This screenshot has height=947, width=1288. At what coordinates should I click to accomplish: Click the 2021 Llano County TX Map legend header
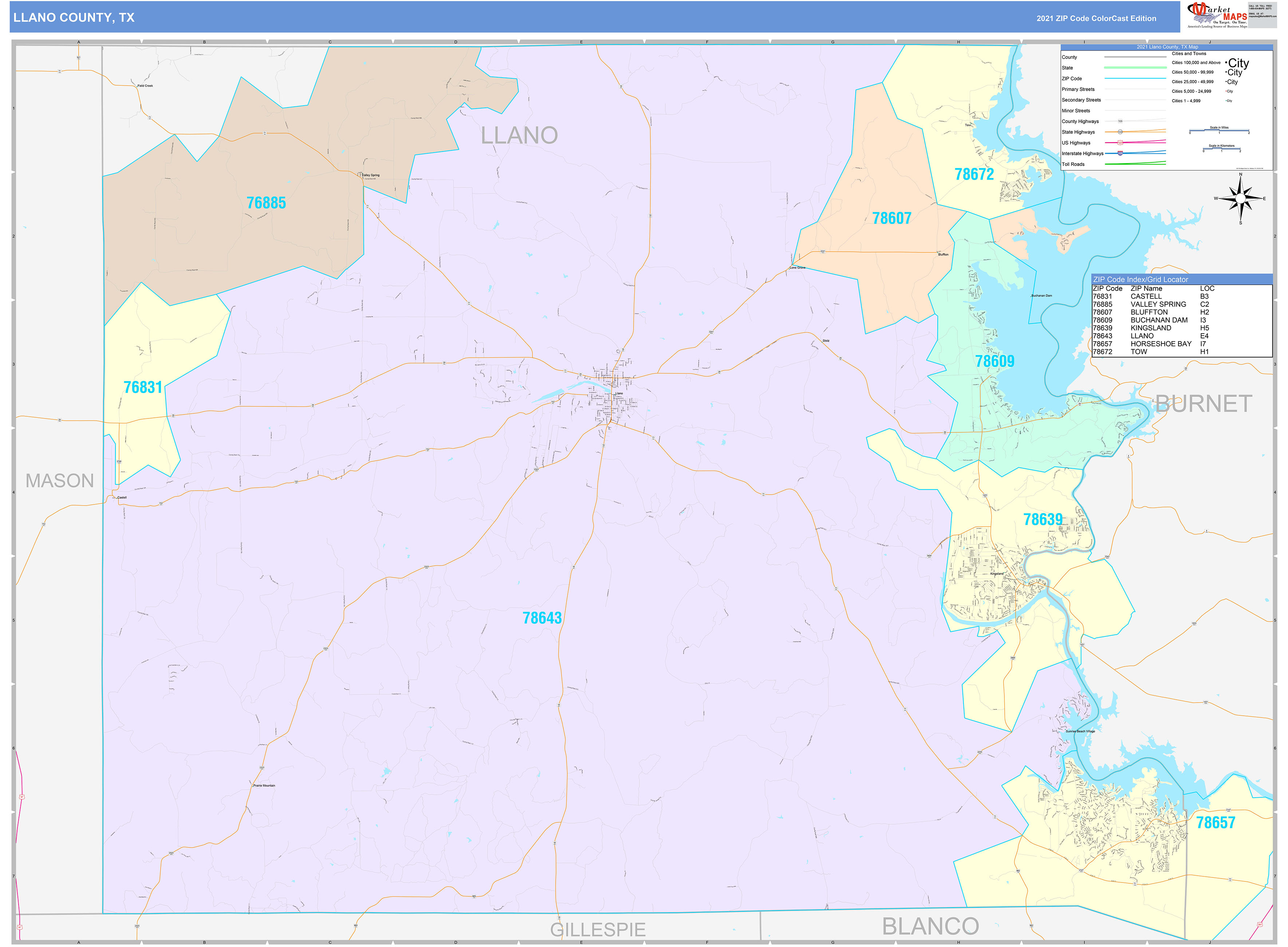(x=1167, y=47)
